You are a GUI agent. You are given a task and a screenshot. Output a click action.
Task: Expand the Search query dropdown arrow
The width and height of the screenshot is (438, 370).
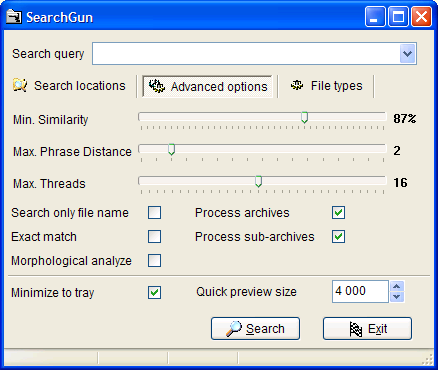[x=408, y=54]
